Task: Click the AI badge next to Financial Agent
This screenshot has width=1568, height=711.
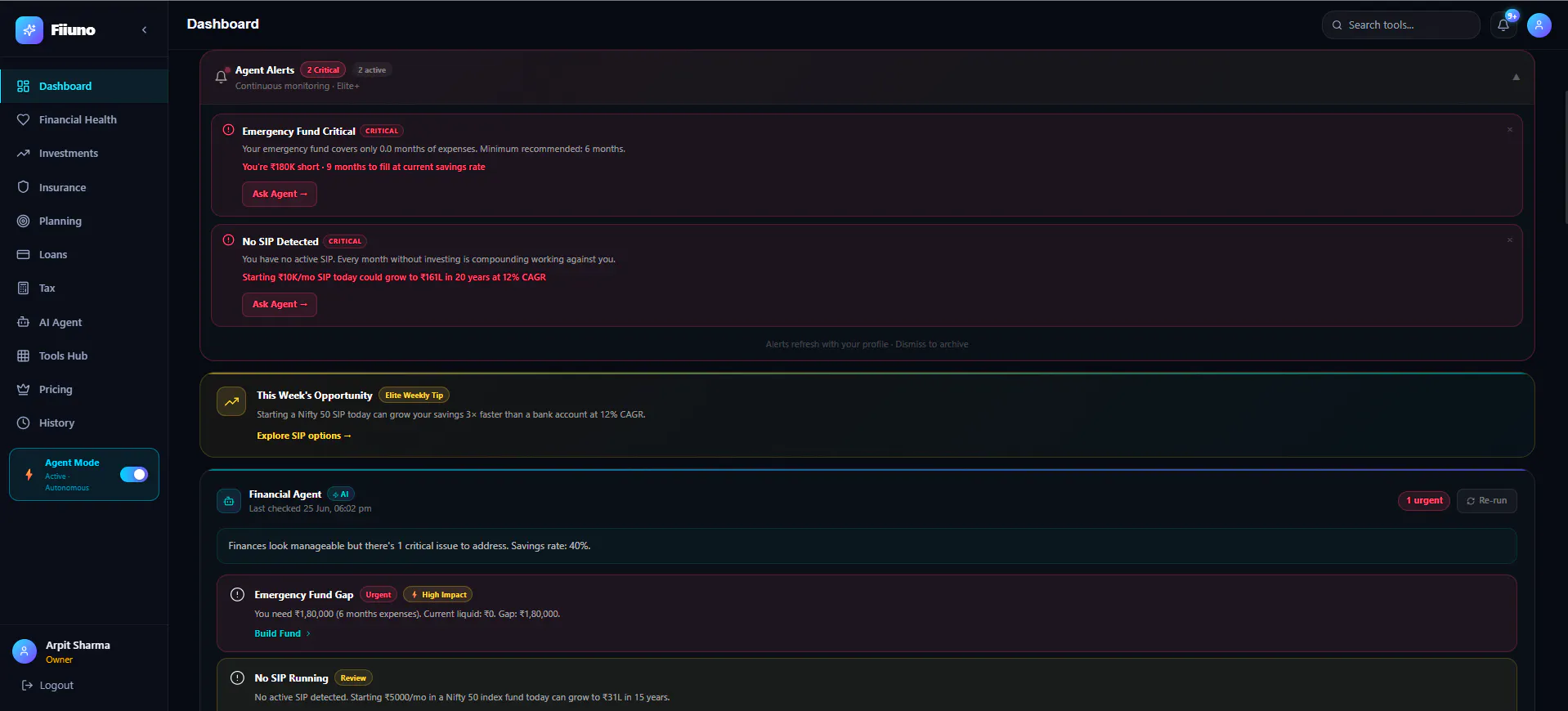Action: pyautogui.click(x=341, y=494)
